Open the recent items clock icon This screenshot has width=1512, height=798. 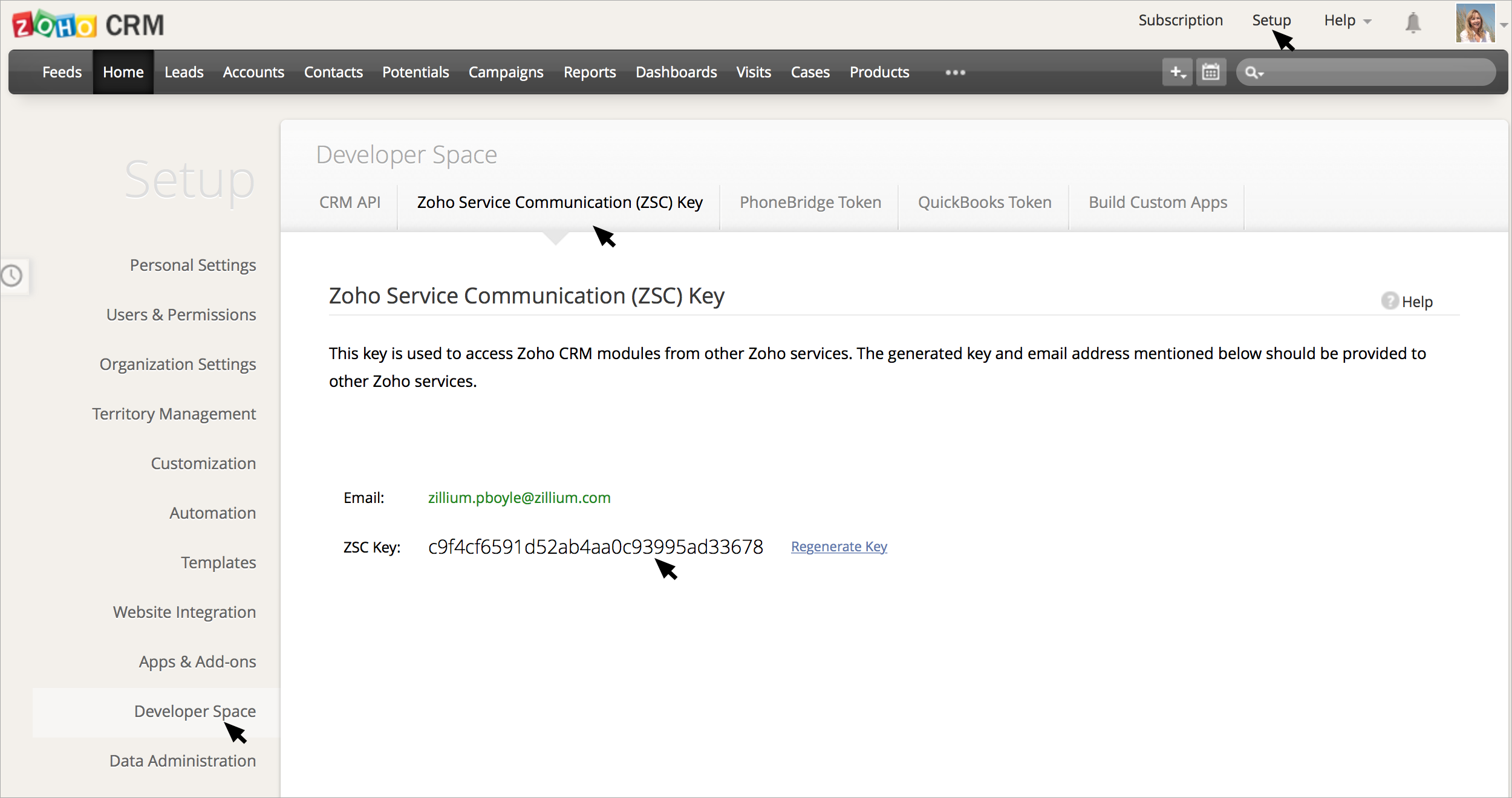(x=12, y=276)
